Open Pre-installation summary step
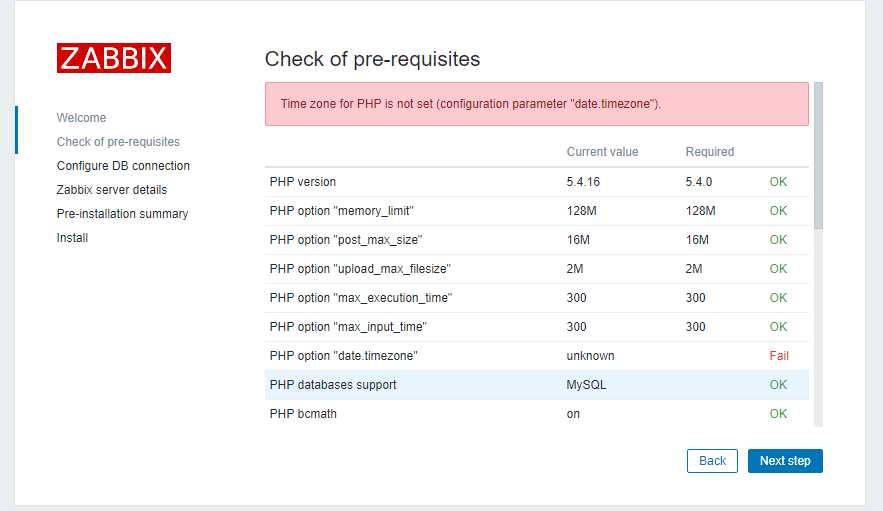 tap(122, 214)
